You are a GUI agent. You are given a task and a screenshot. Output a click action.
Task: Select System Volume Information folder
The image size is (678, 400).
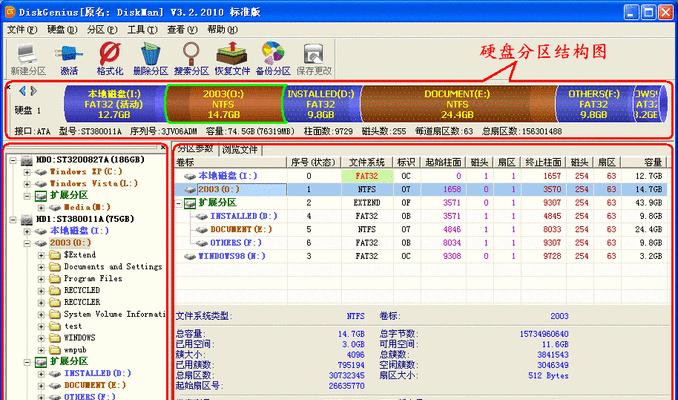[x=114, y=314]
